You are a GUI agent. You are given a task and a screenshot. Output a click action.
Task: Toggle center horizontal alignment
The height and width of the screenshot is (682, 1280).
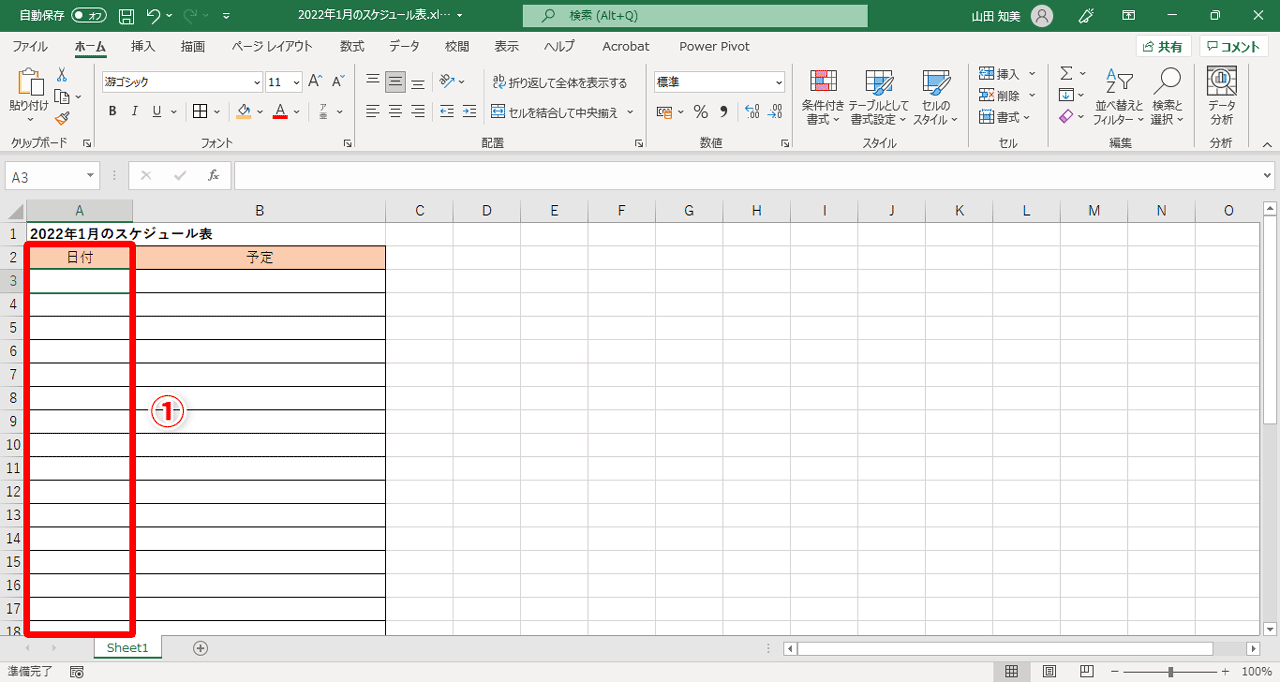point(395,111)
